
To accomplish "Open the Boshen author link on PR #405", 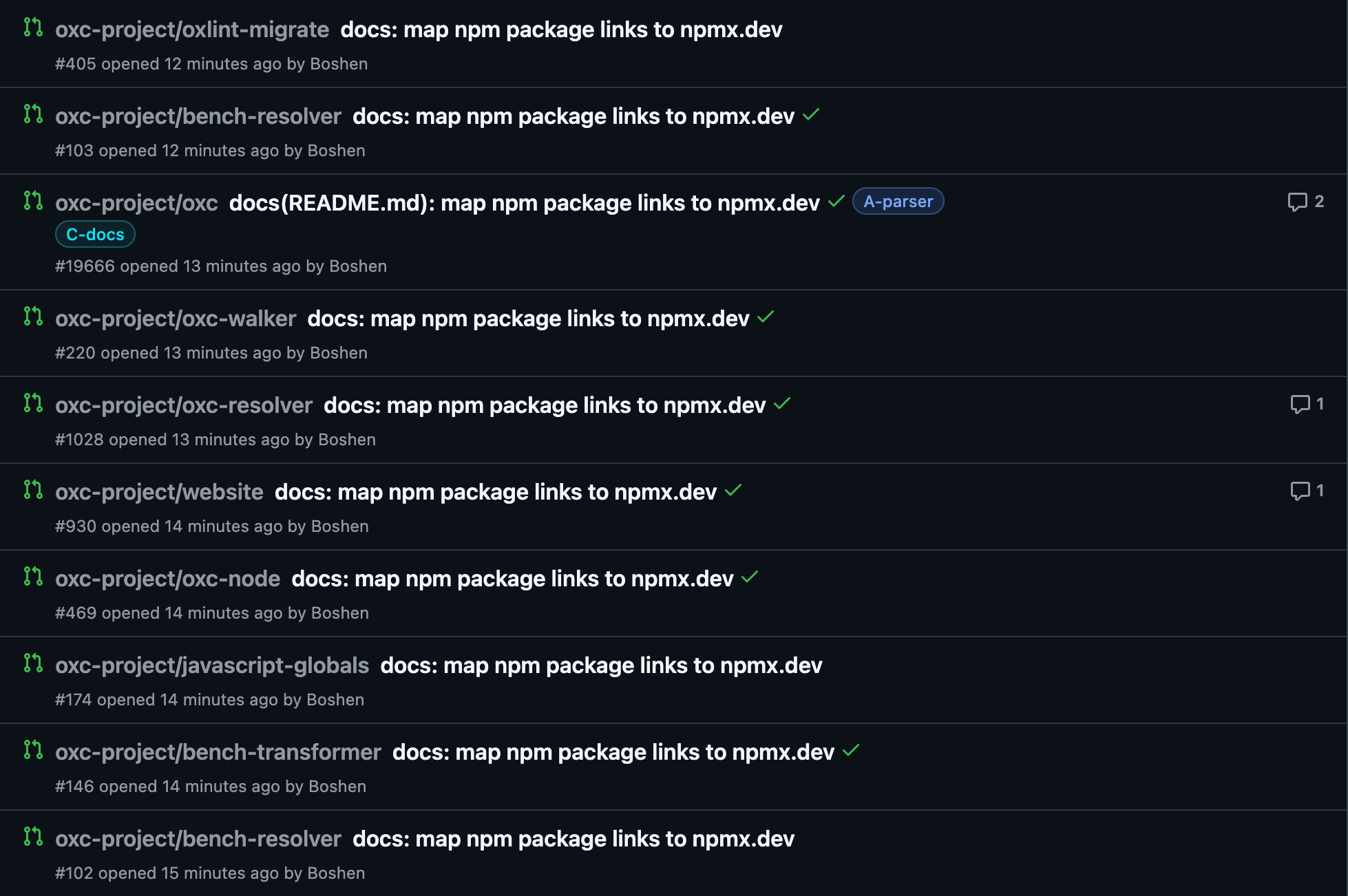I will (339, 64).
